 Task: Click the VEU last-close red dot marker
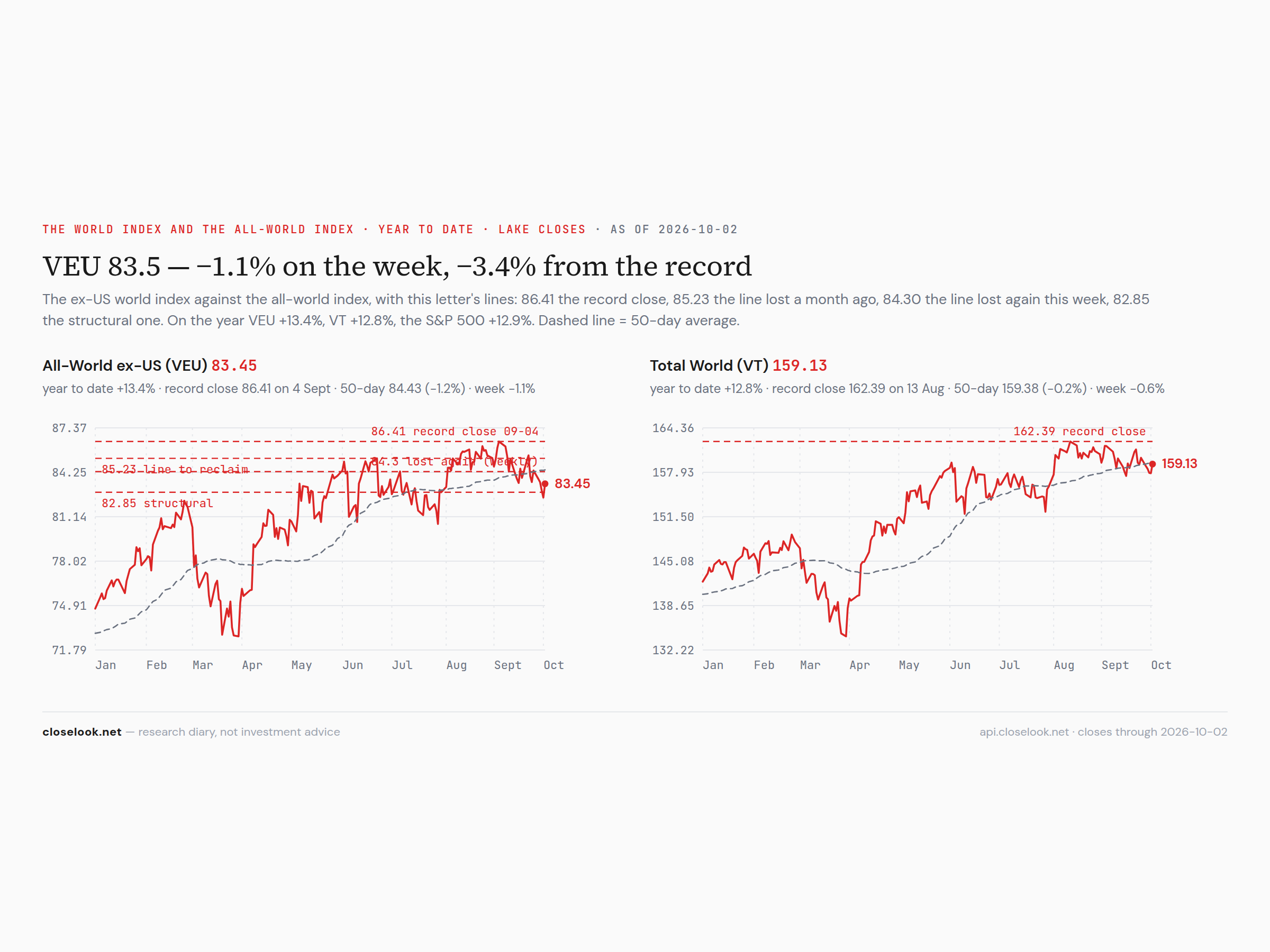point(545,484)
